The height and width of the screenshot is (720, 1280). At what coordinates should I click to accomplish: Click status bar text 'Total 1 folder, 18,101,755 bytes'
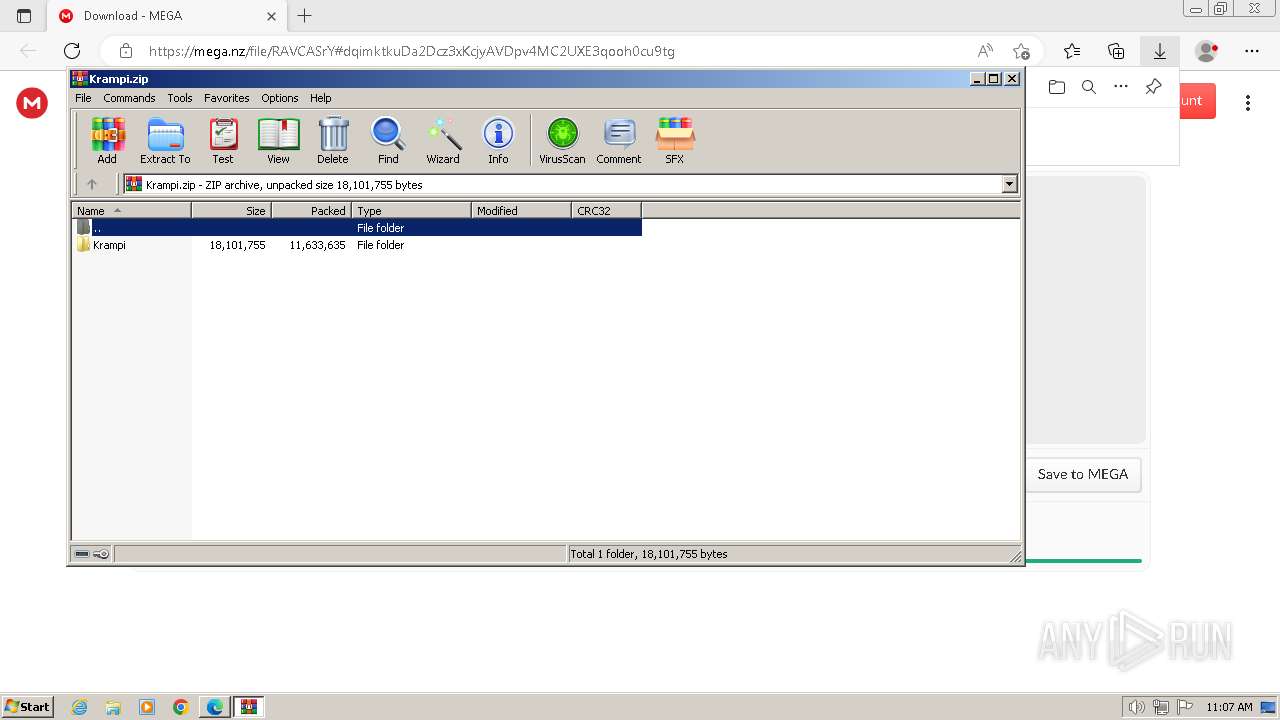point(649,554)
